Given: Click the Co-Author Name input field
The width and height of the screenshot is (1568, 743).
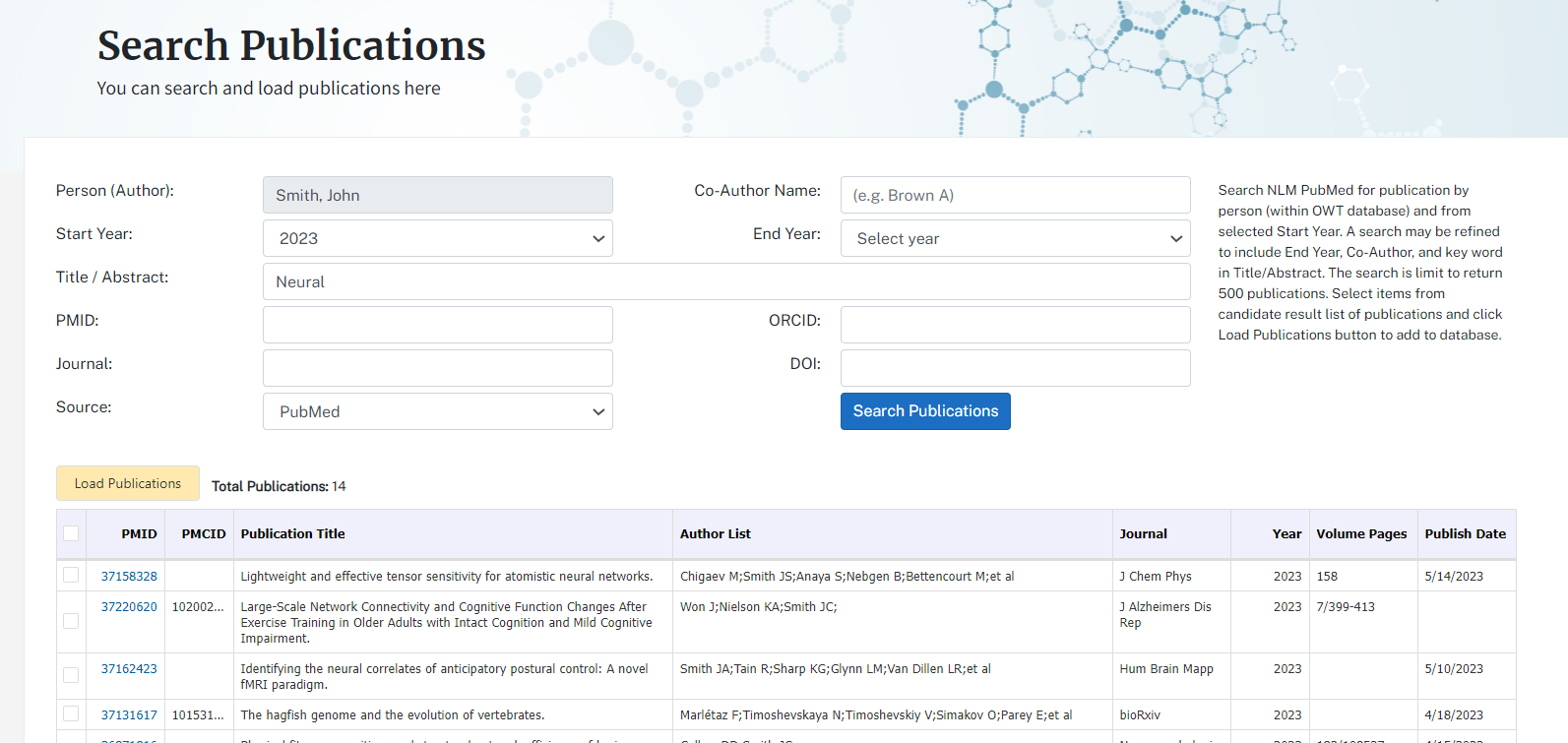Looking at the screenshot, I should (x=1015, y=195).
